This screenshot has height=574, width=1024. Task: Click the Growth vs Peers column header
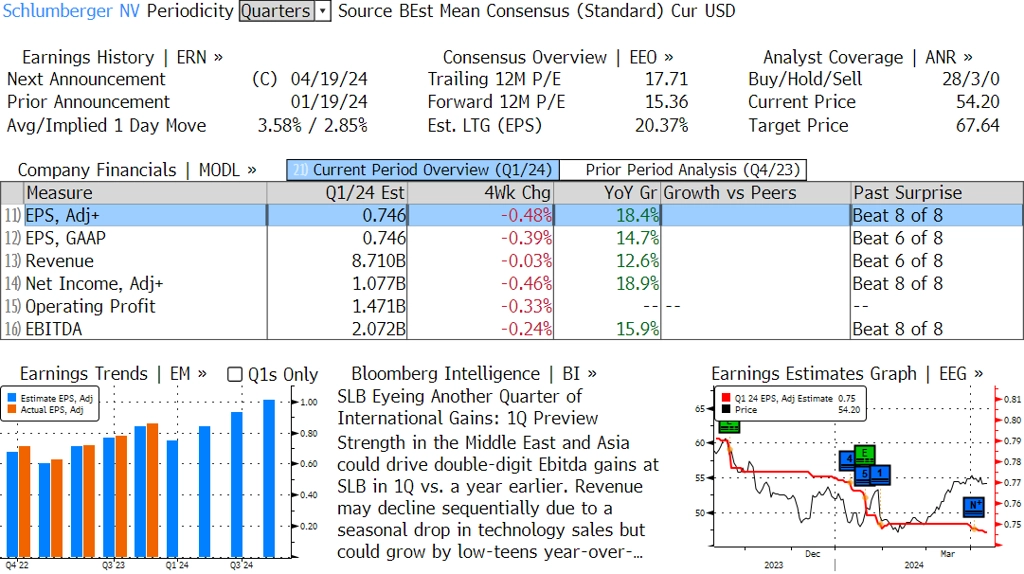point(756,193)
